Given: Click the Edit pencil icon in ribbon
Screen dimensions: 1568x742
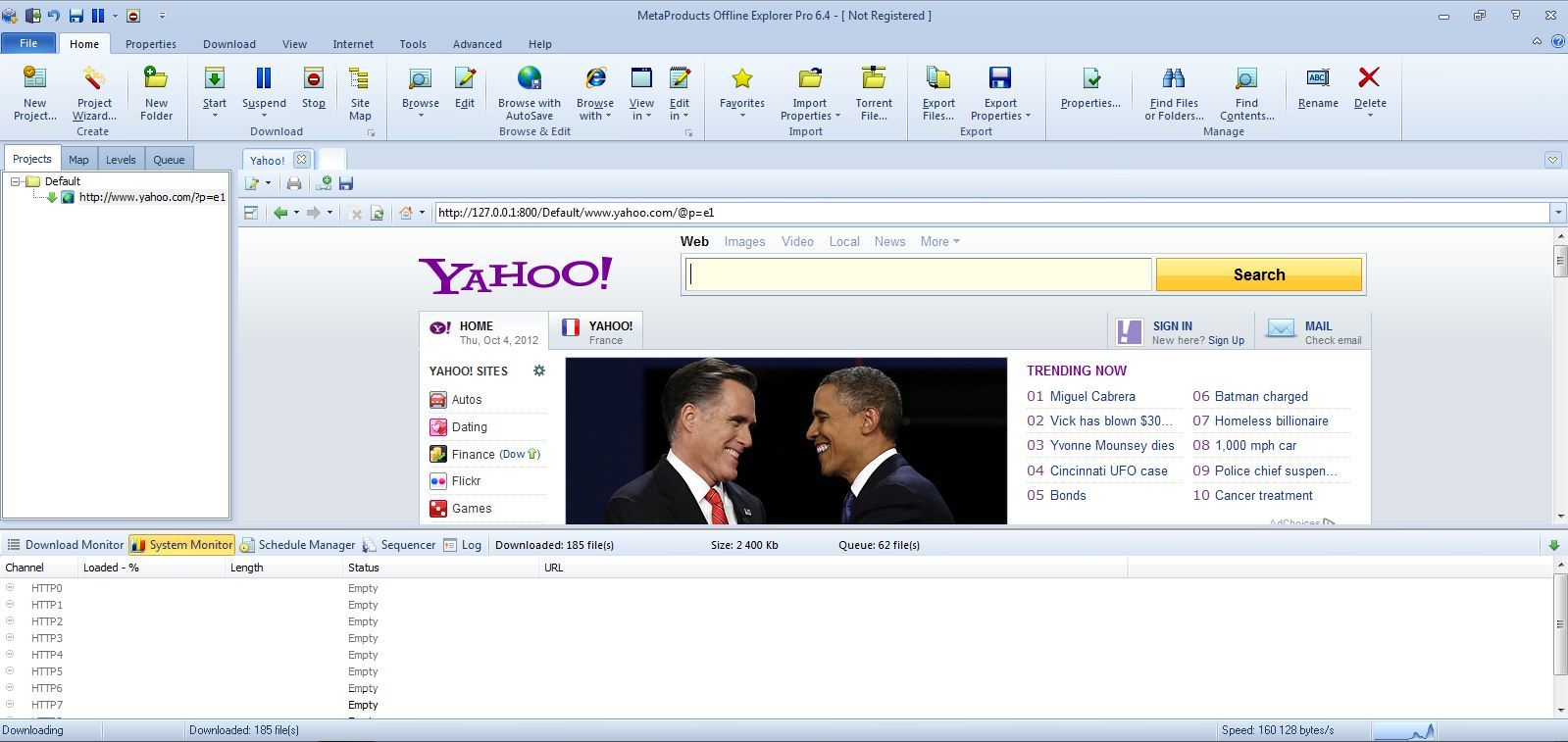Looking at the screenshot, I should pyautogui.click(x=465, y=78).
